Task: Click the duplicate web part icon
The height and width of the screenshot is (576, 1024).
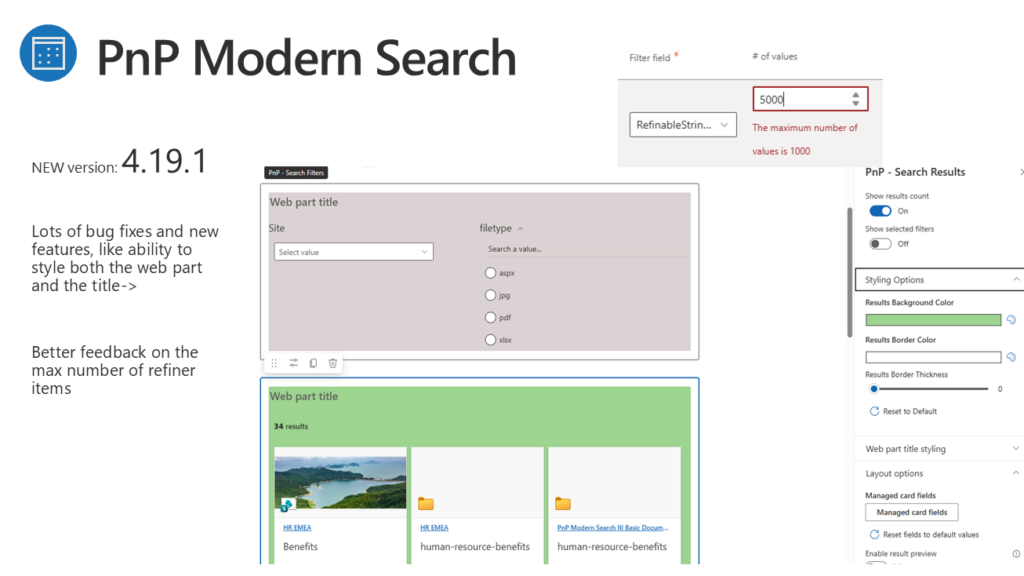Action: pos(313,363)
